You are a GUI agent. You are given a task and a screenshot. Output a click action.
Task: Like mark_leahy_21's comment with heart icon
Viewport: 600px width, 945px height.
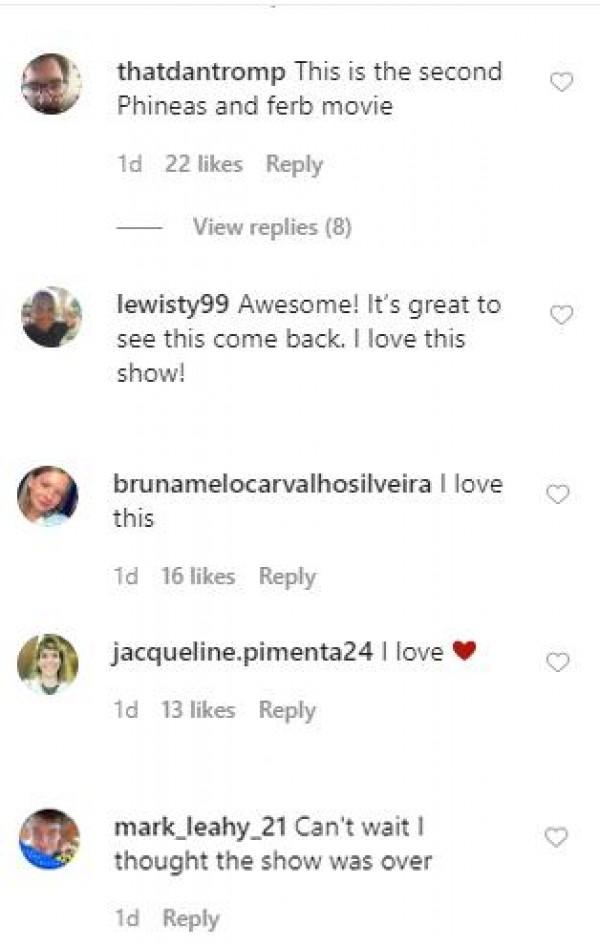click(x=556, y=837)
